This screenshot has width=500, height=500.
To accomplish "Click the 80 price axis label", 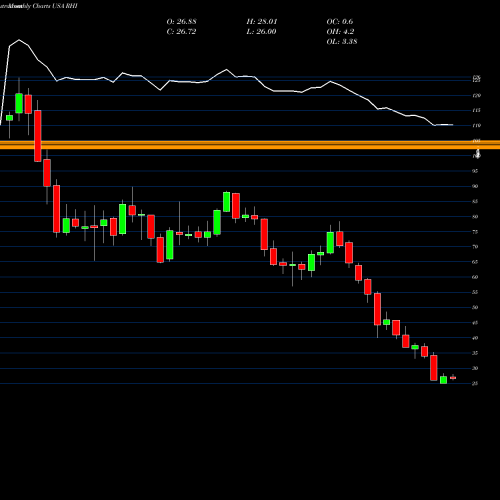I will pos(476,217).
